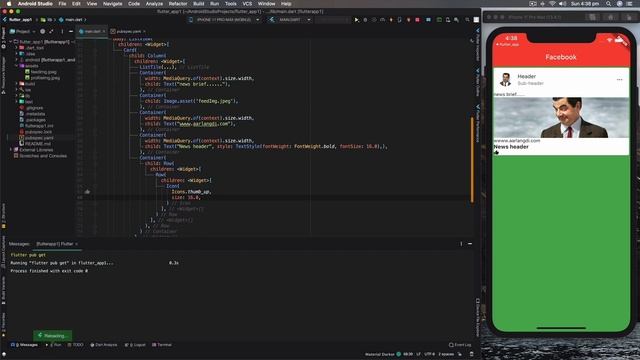Expand the folded ListTile(...) code region
The image size is (640, 360).
pyautogui.click(x=158, y=67)
